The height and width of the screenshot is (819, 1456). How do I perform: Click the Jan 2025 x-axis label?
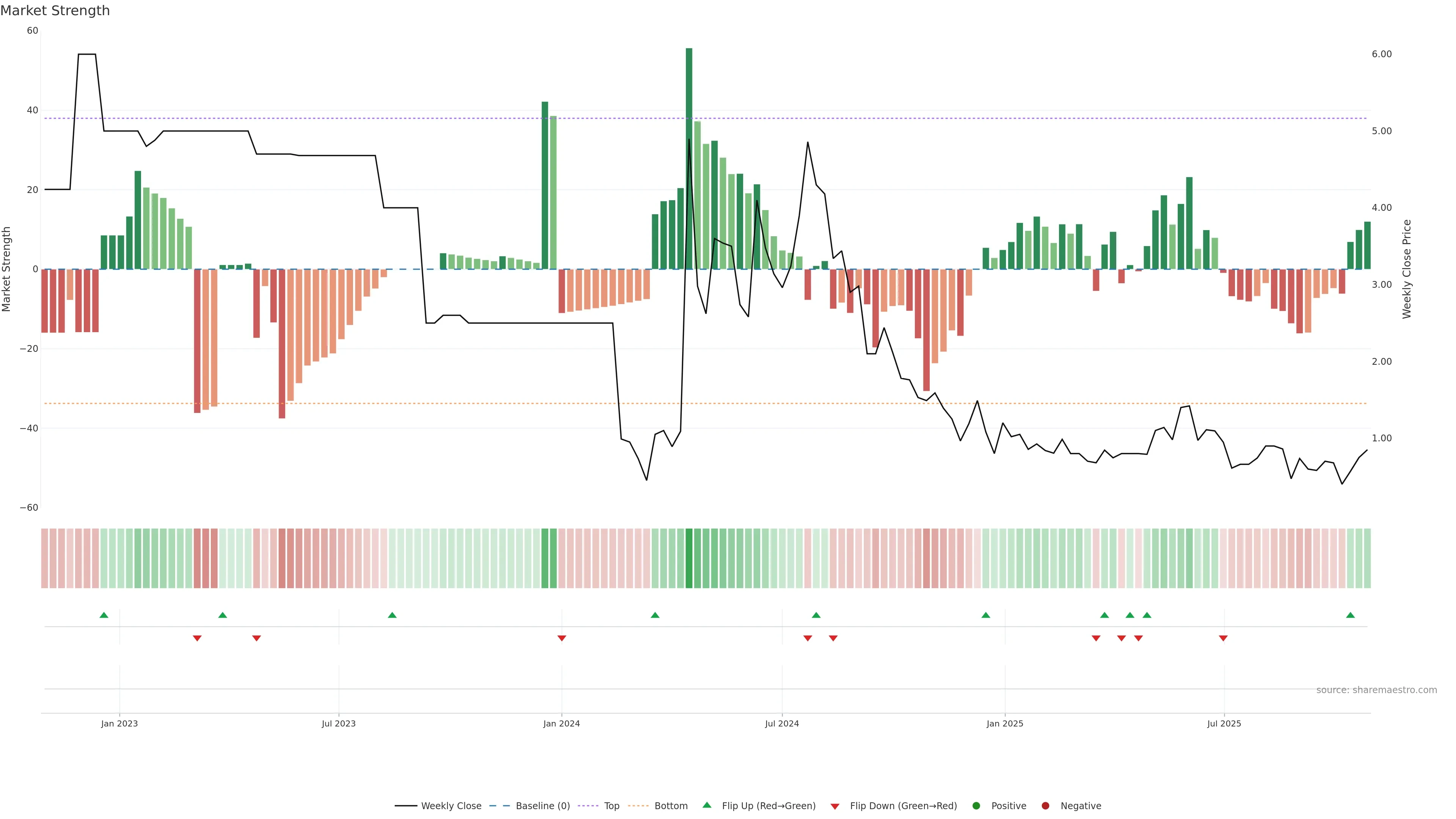pos(1004,723)
